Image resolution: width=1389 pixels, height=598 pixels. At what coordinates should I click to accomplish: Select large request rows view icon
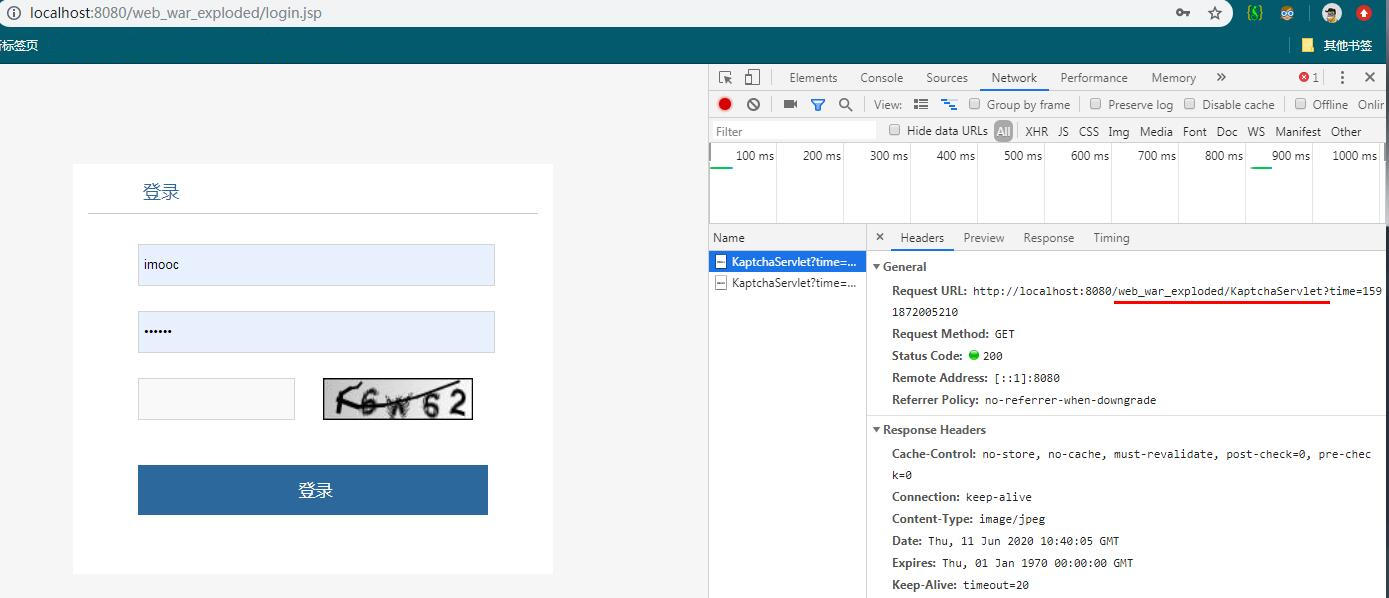[x=921, y=104]
